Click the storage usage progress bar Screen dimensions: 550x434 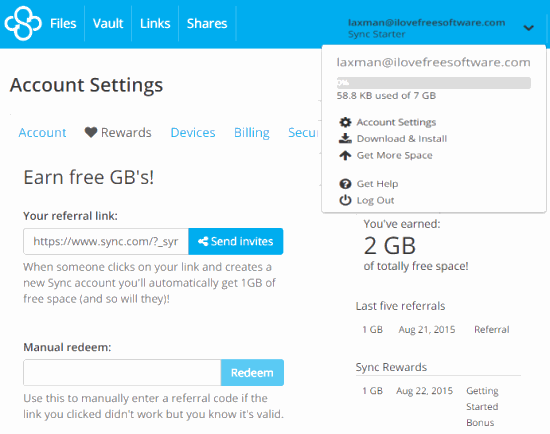pos(434,83)
